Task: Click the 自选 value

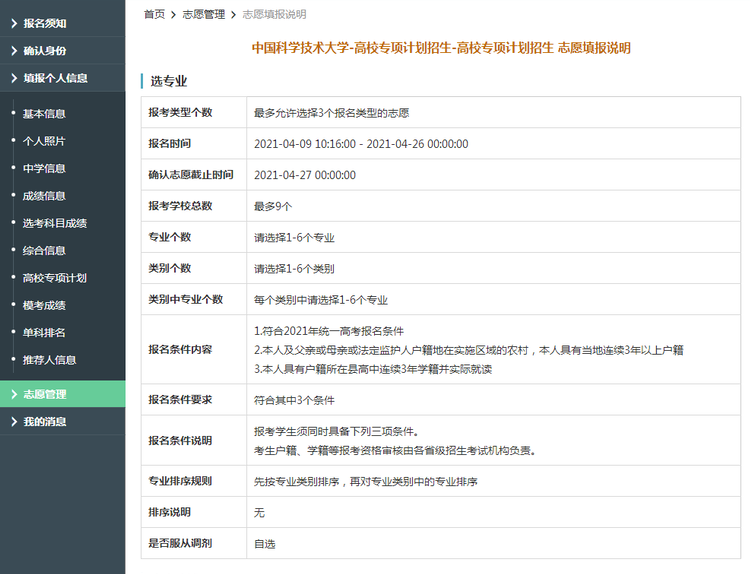Action: click(x=265, y=544)
